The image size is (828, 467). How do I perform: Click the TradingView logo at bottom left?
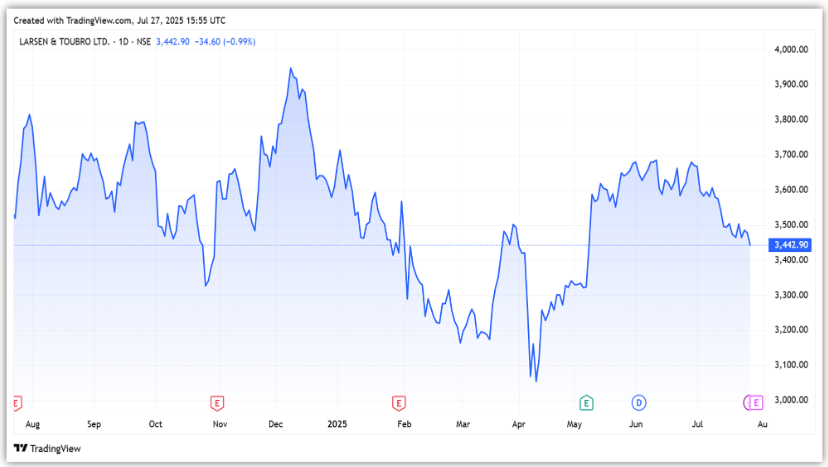pos(47,448)
